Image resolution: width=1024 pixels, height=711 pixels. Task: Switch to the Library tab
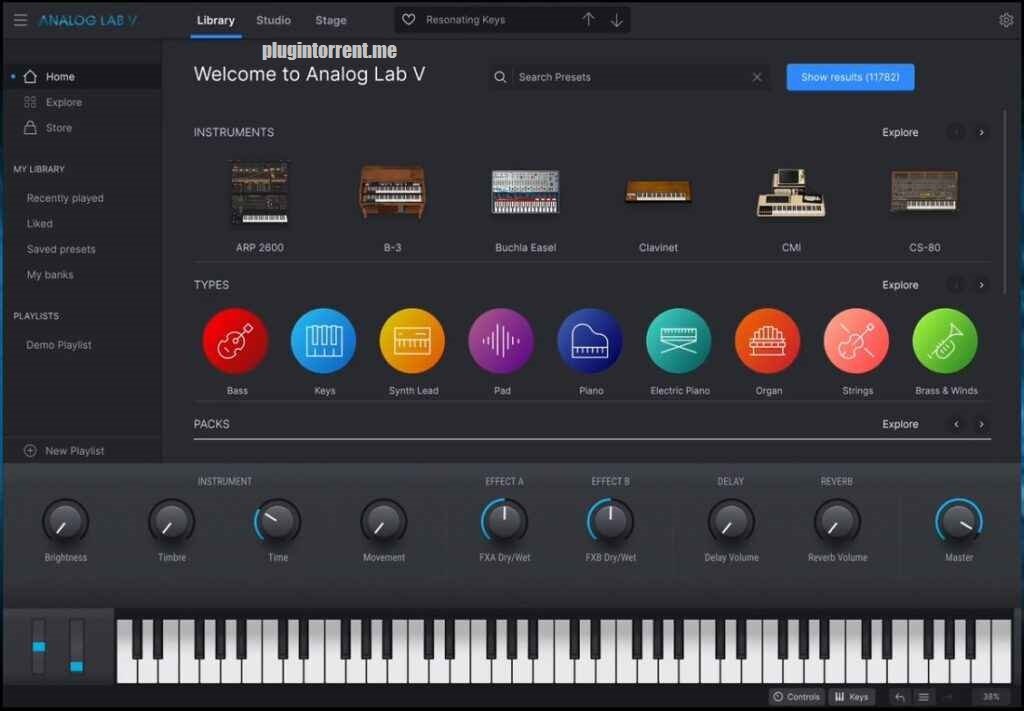[216, 20]
